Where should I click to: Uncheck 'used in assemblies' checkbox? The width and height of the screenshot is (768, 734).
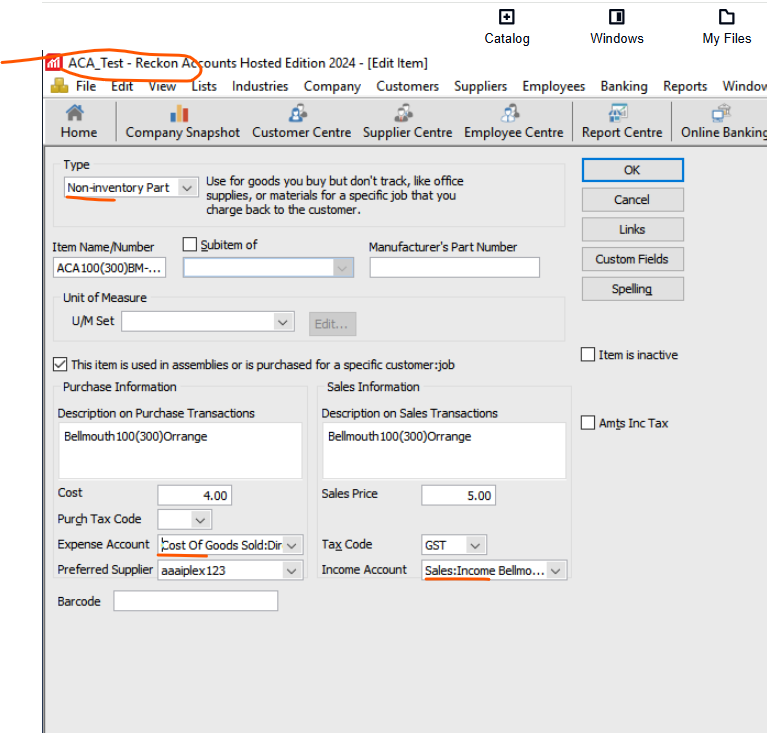point(60,364)
